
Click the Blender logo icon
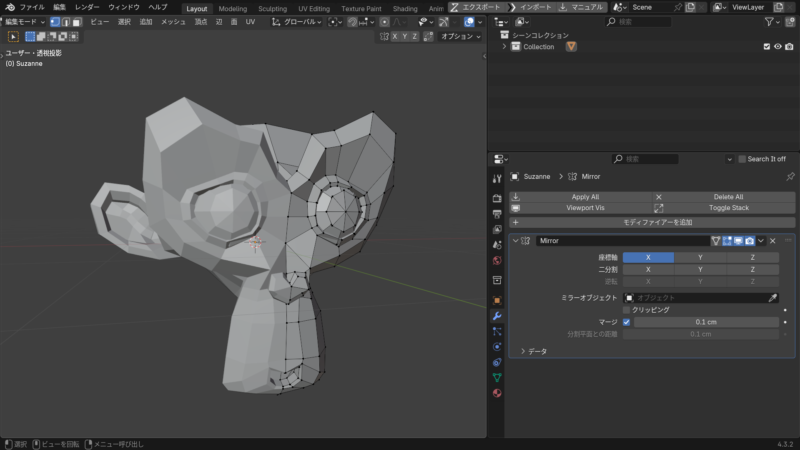[10, 7]
